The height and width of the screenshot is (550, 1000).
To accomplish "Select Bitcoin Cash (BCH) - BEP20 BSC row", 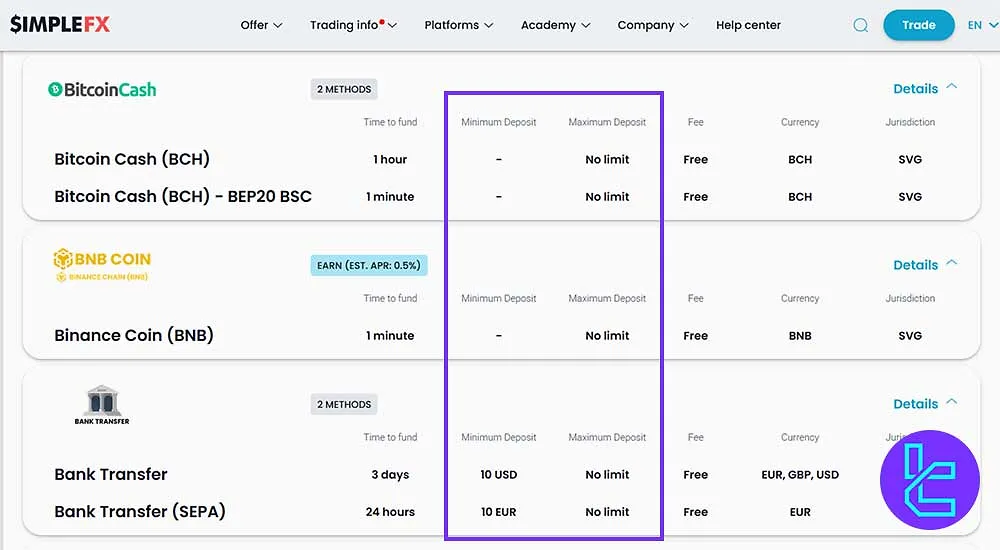I will (x=183, y=197).
